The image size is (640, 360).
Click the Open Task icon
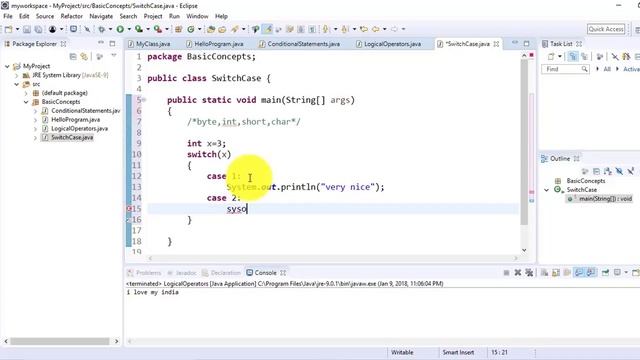[x=222, y=29]
